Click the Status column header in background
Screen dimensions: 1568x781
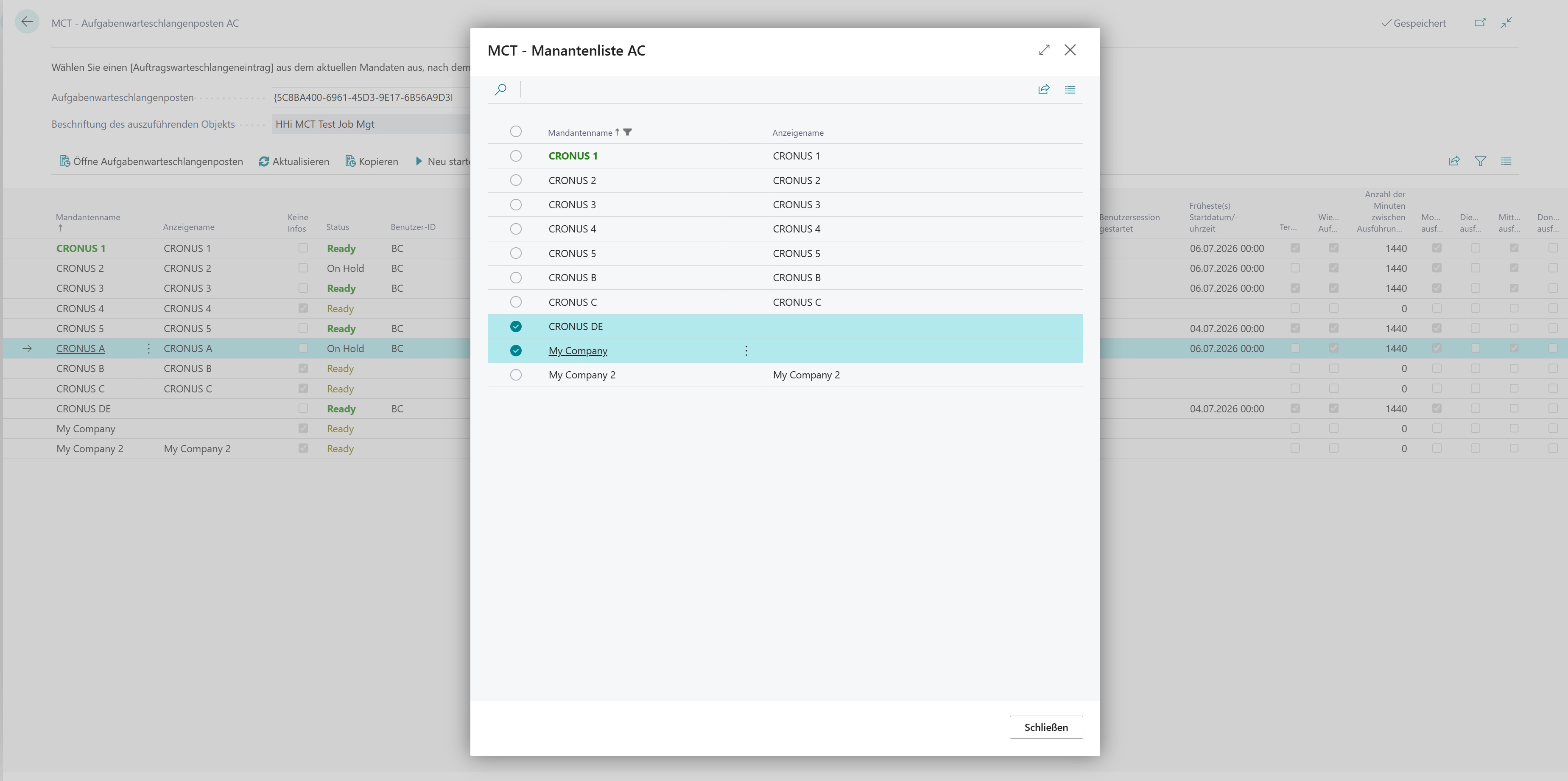[337, 227]
